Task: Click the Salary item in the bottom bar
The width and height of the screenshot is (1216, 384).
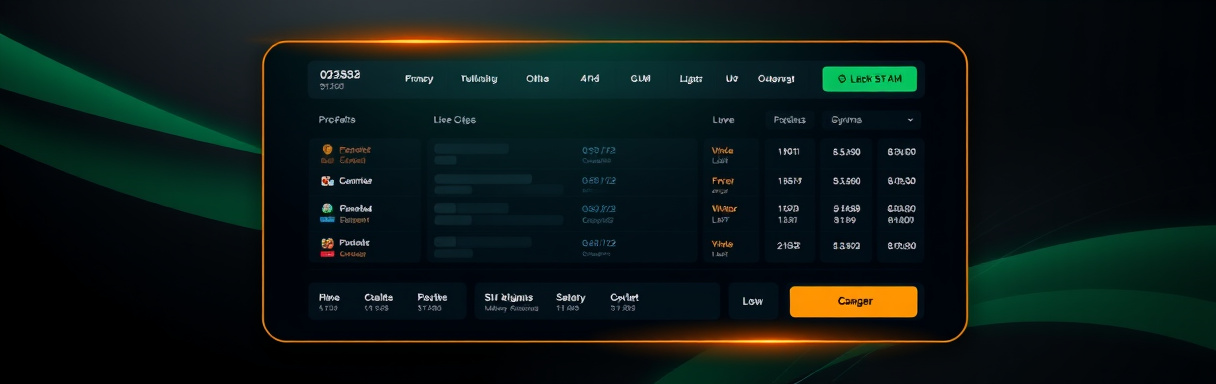Action: (x=570, y=297)
